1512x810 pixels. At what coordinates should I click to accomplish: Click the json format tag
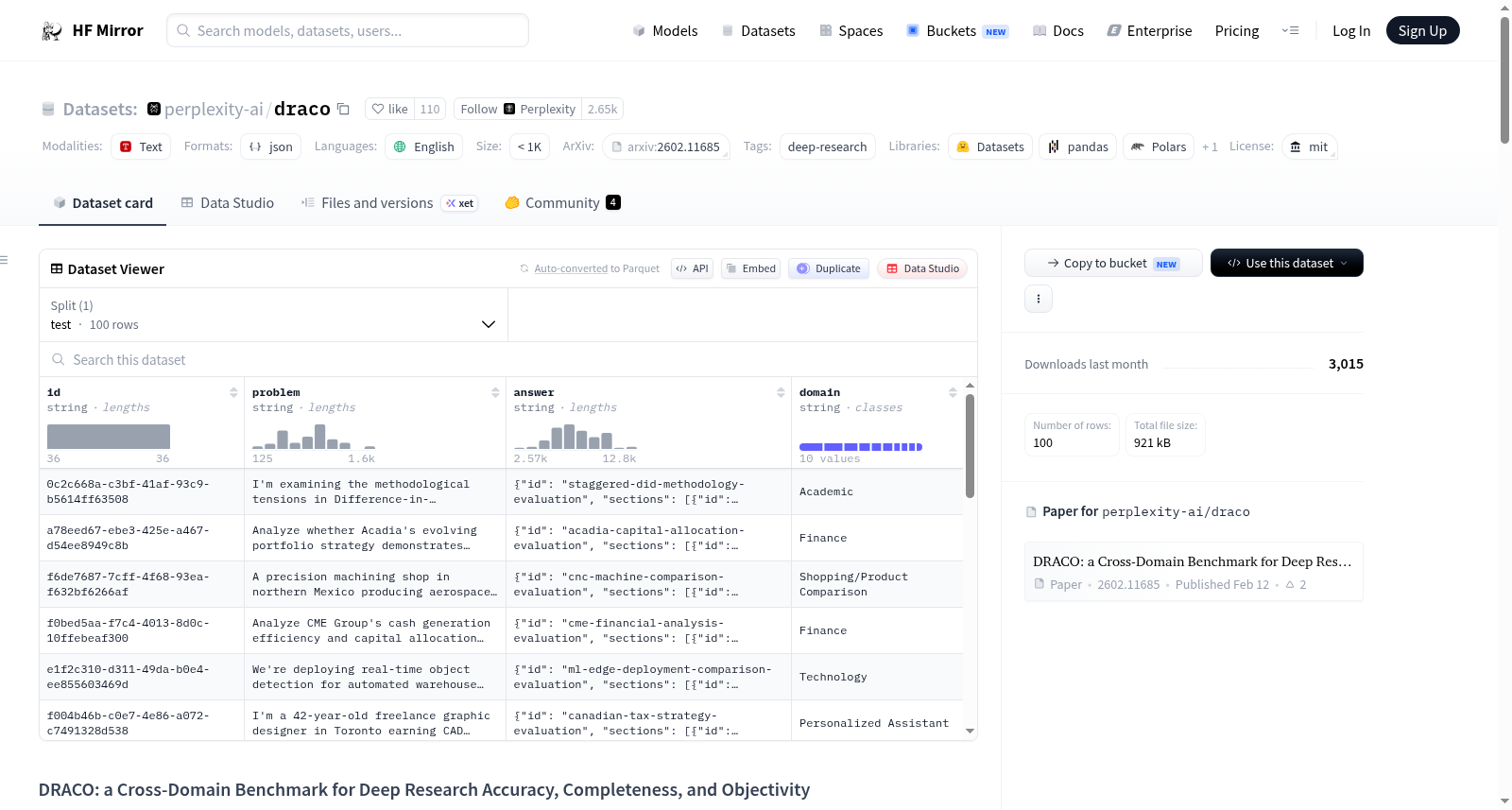271,146
